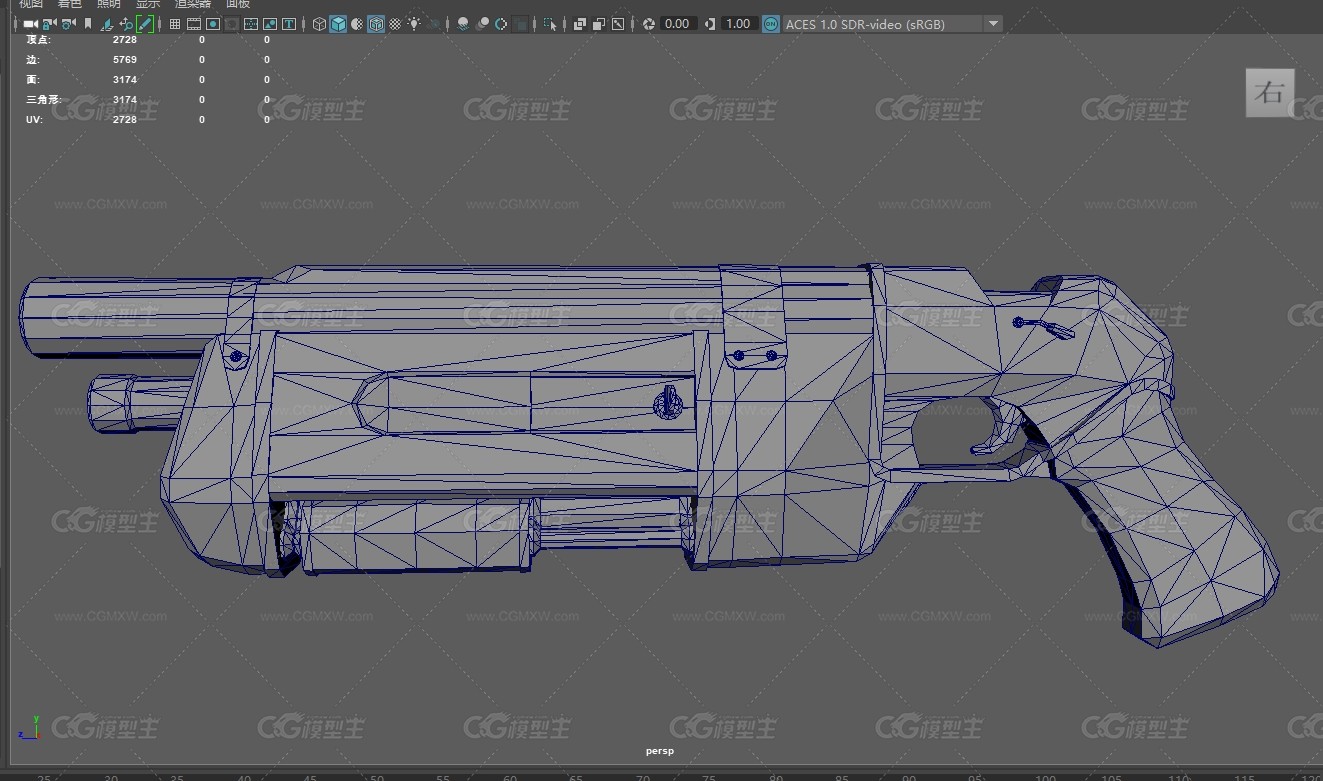Toggle the Film Gate icon
Screen dimensions: 1323x781
[x=194, y=24]
